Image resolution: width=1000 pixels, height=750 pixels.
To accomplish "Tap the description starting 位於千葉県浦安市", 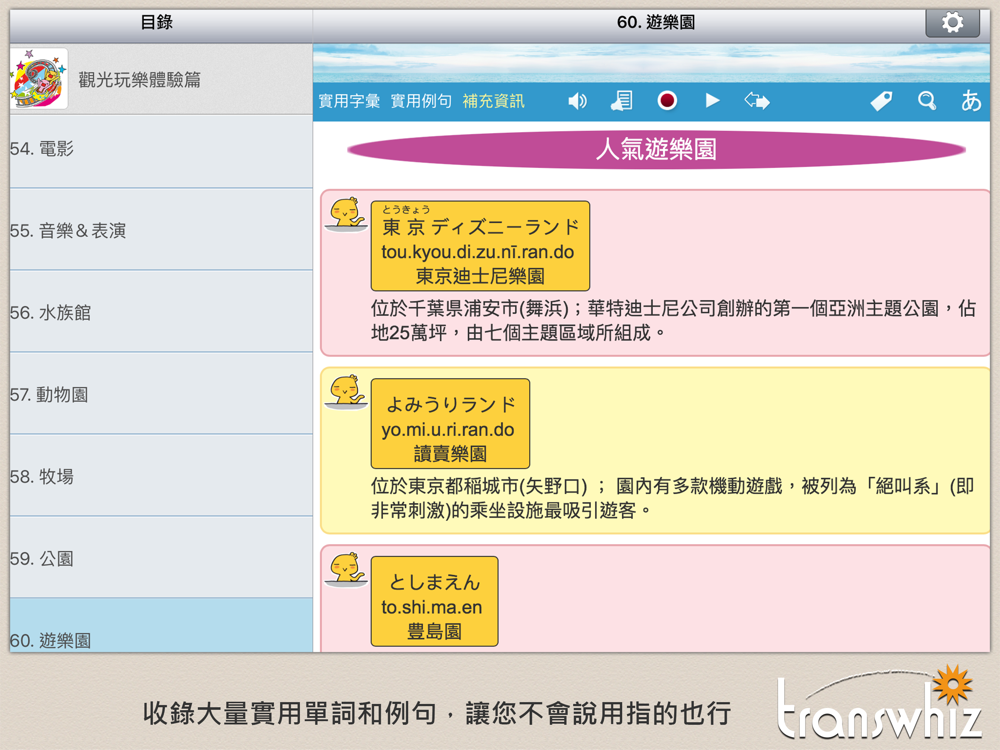I will pyautogui.click(x=673, y=321).
